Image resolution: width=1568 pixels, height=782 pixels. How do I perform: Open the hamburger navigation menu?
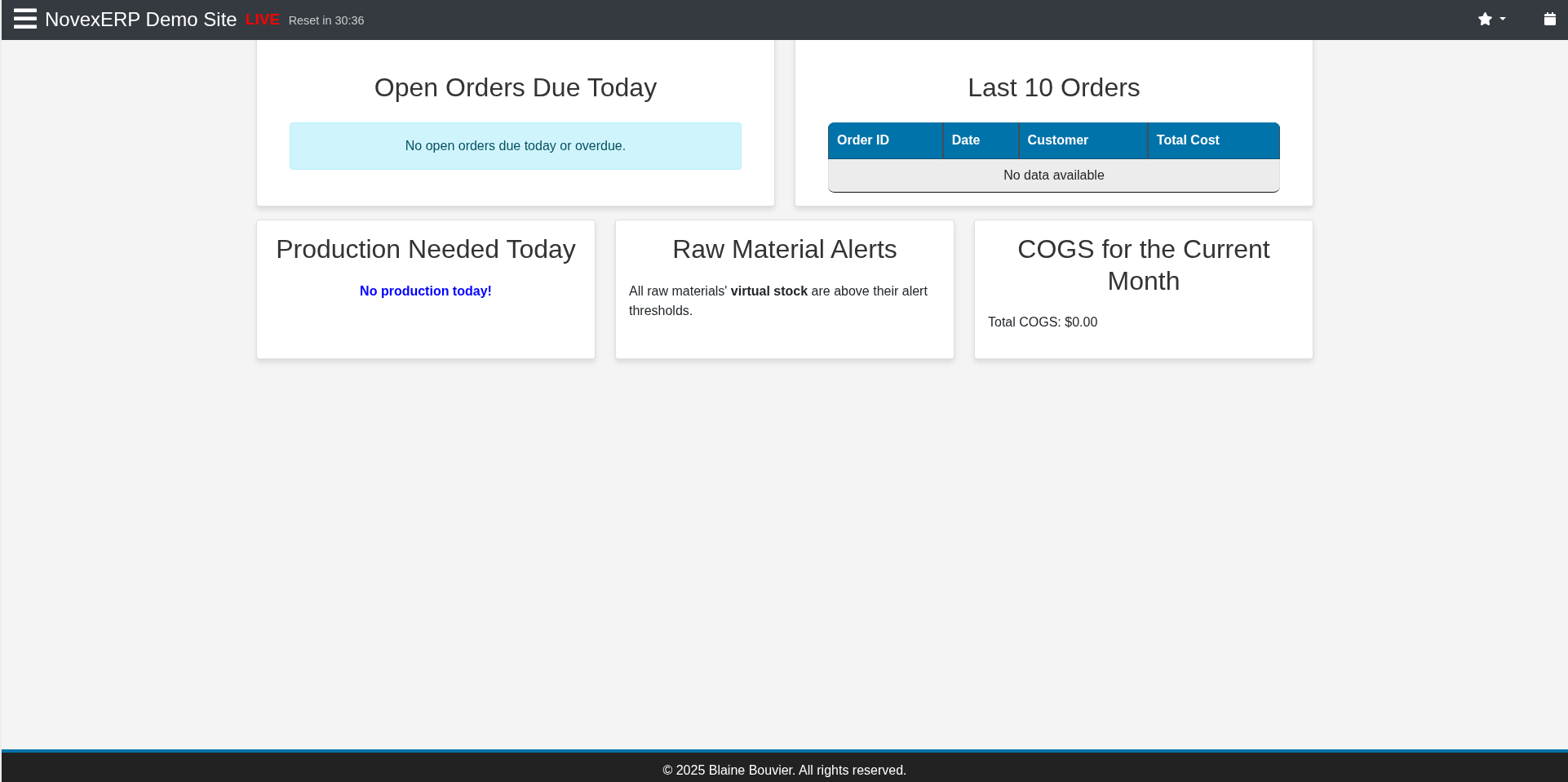[25, 19]
